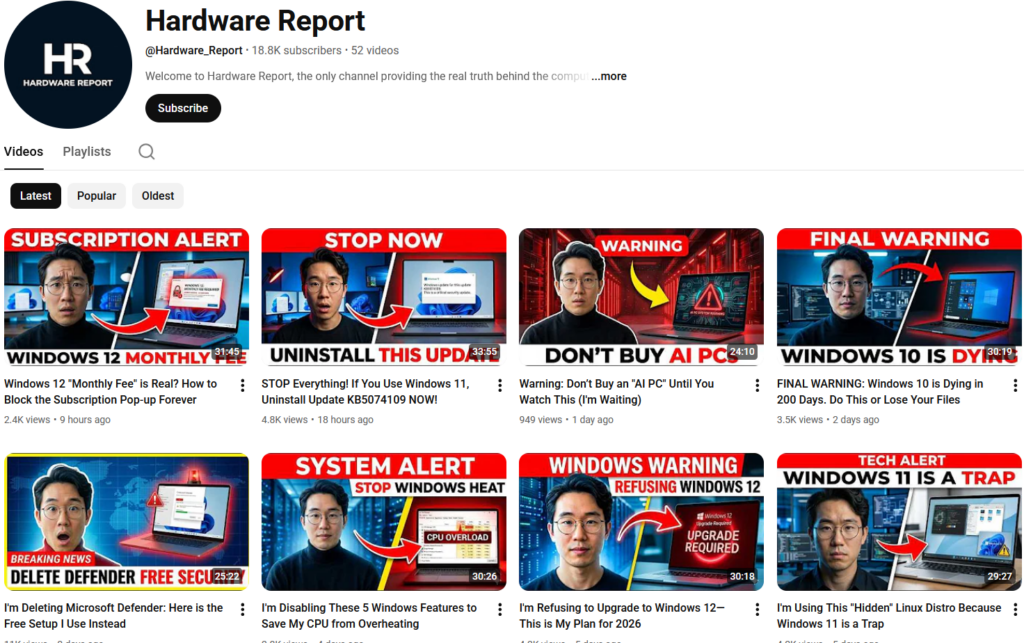This screenshot has width=1024, height=643.
Task: Switch sorting to Popular videos
Action: click(97, 196)
